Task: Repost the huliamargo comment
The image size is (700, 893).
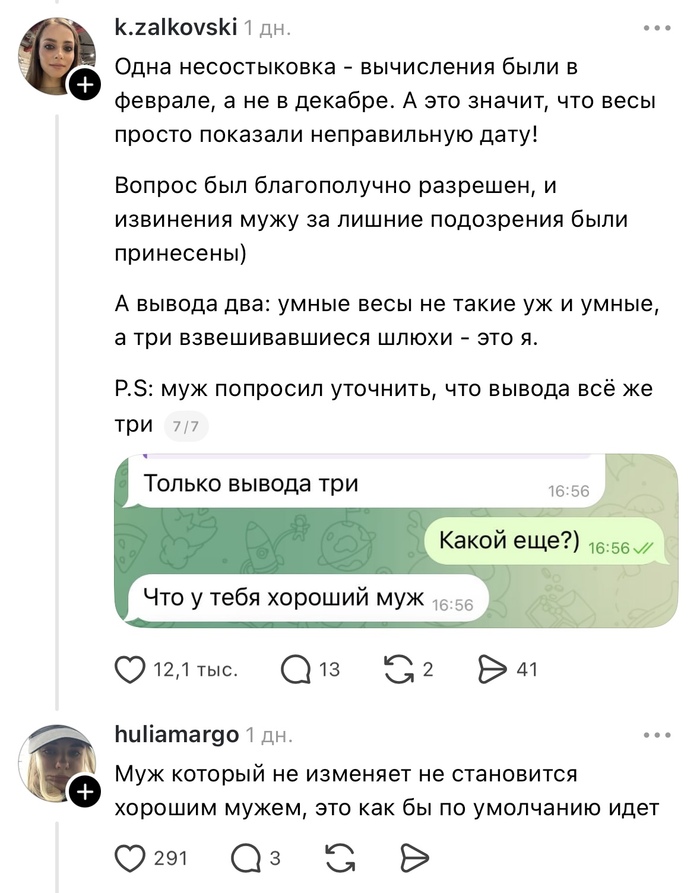Action: [340, 857]
